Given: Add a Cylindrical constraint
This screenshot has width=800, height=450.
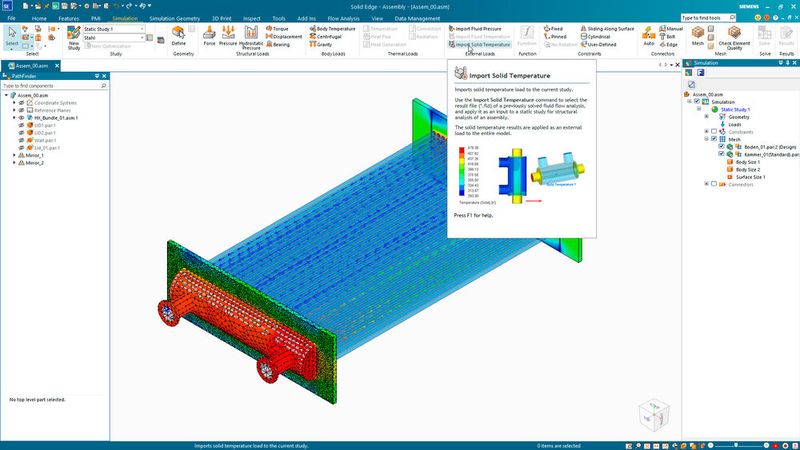Looking at the screenshot, I should pos(595,37).
